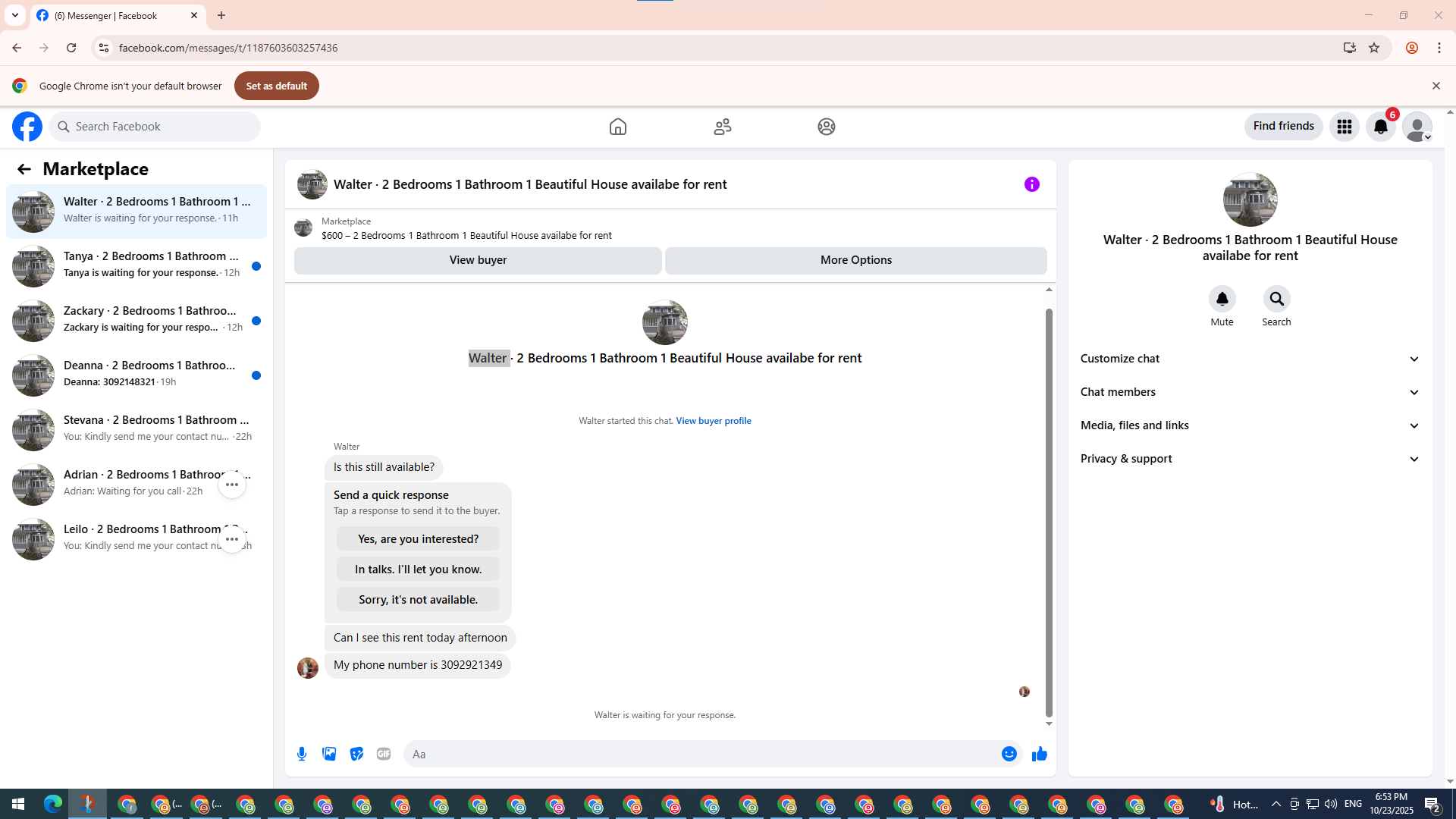This screenshot has width=1456, height=819.
Task: Search in conversation using magnifier icon
Action: pyautogui.click(x=1276, y=300)
